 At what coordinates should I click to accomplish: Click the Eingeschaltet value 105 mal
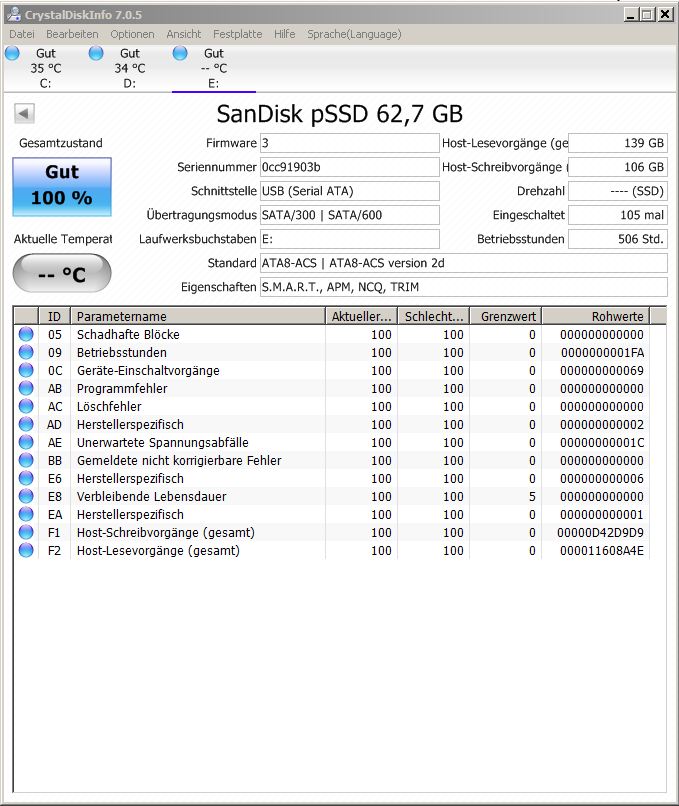(618, 215)
